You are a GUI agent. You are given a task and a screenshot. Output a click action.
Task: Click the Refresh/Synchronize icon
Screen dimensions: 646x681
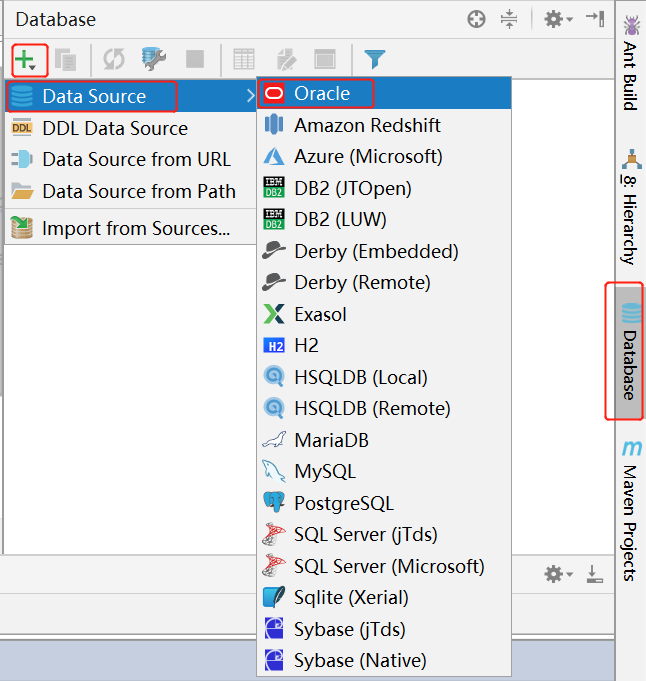click(x=114, y=60)
